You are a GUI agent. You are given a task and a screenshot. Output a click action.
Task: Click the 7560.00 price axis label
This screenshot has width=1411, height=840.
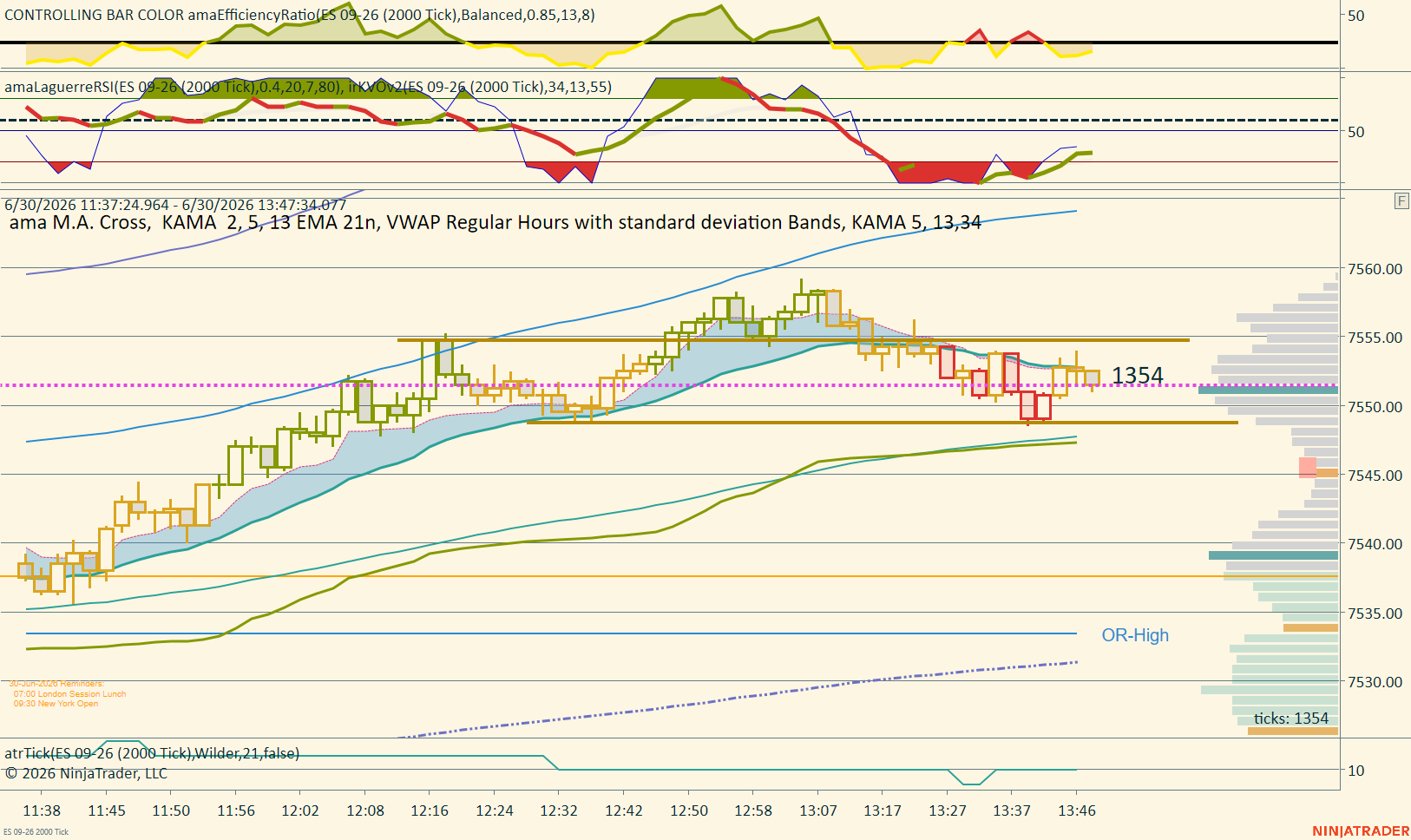[x=1375, y=269]
